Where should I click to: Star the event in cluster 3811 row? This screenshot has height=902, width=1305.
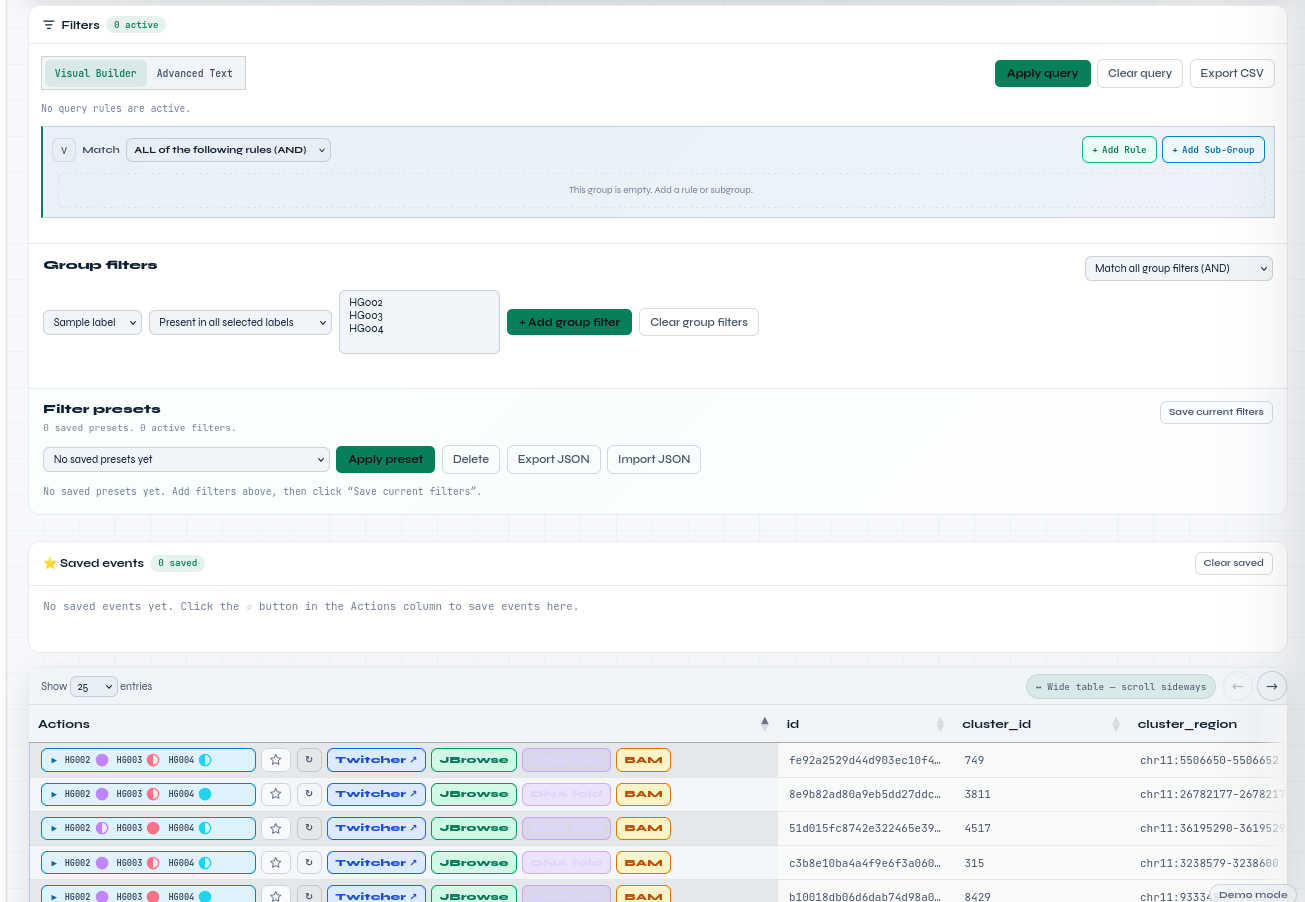pos(276,794)
